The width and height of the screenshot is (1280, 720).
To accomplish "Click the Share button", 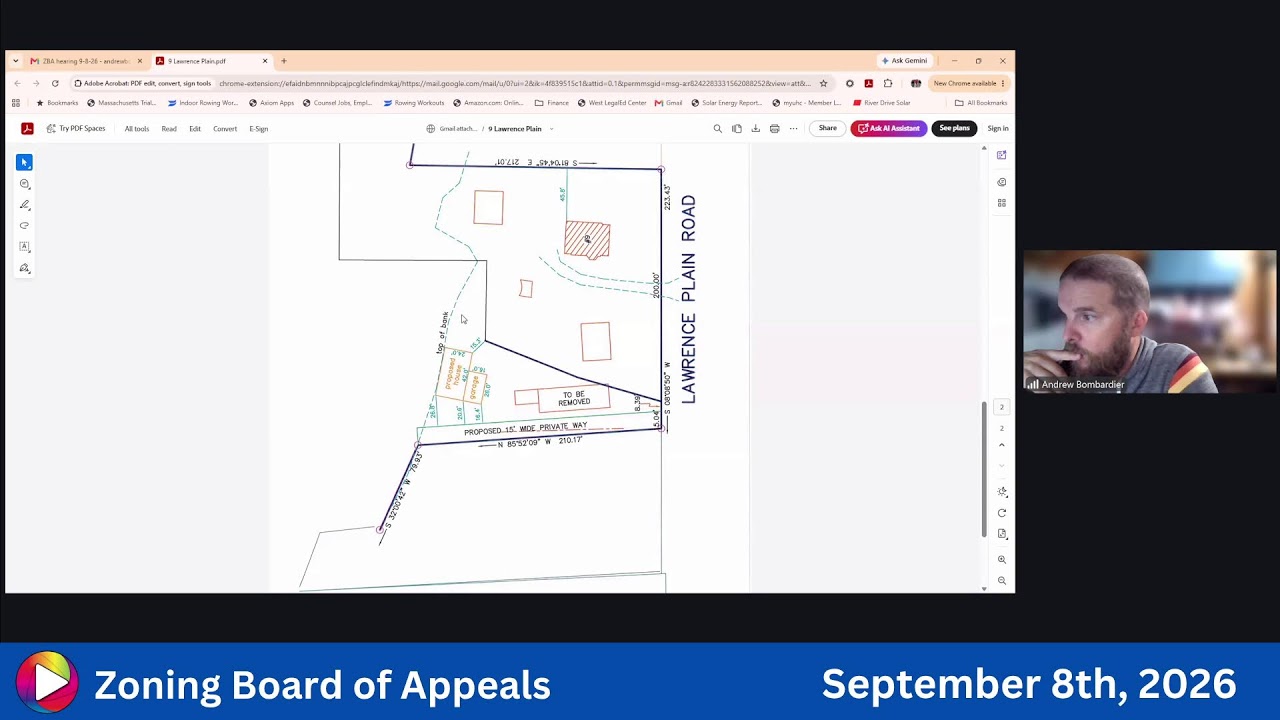I will tap(828, 128).
